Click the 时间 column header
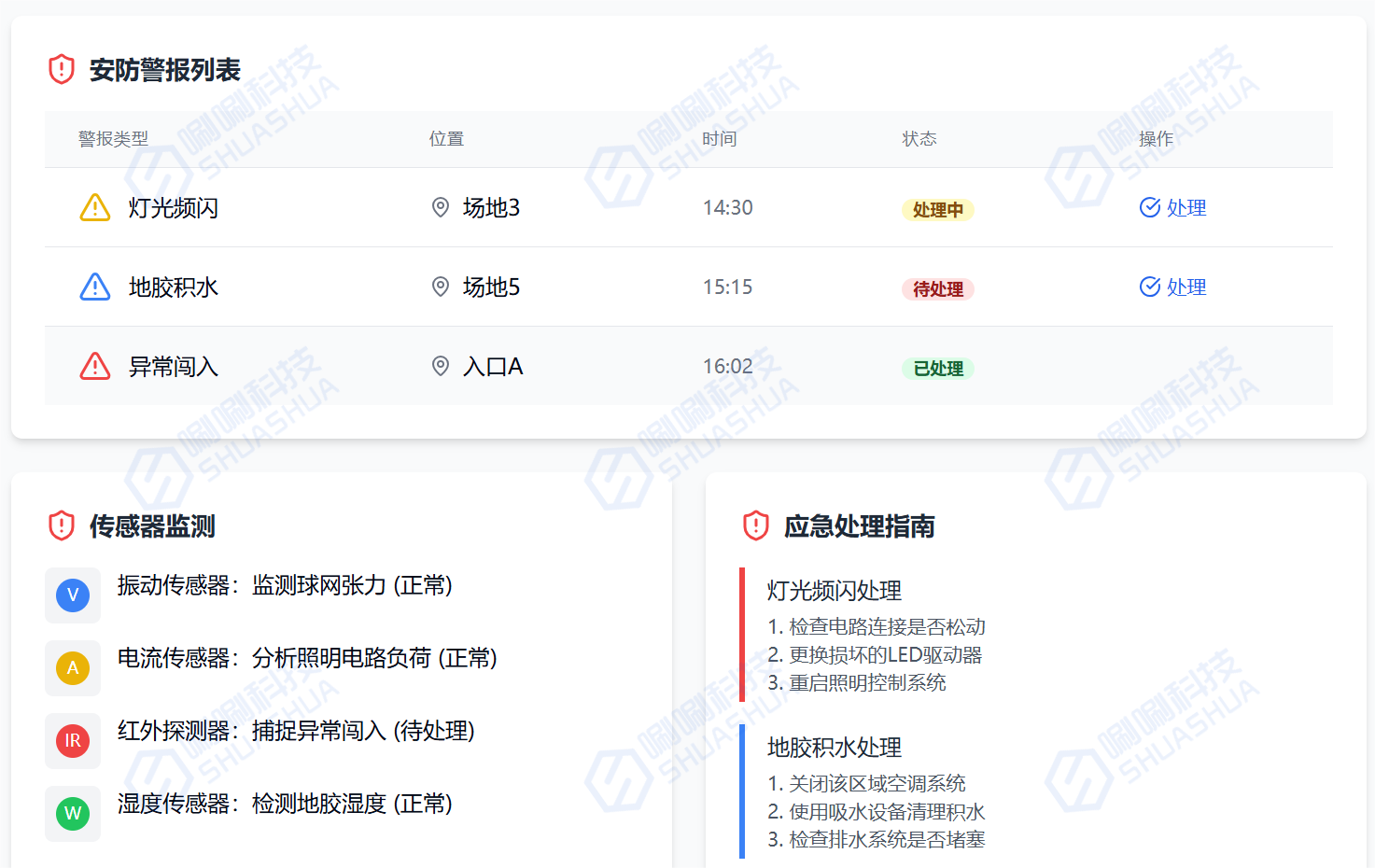1375x868 pixels. point(719,139)
